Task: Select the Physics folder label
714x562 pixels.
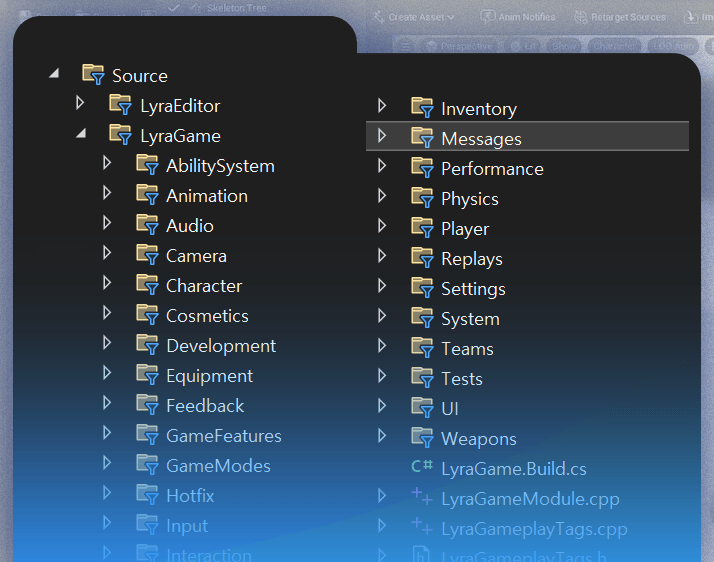Action: click(470, 199)
